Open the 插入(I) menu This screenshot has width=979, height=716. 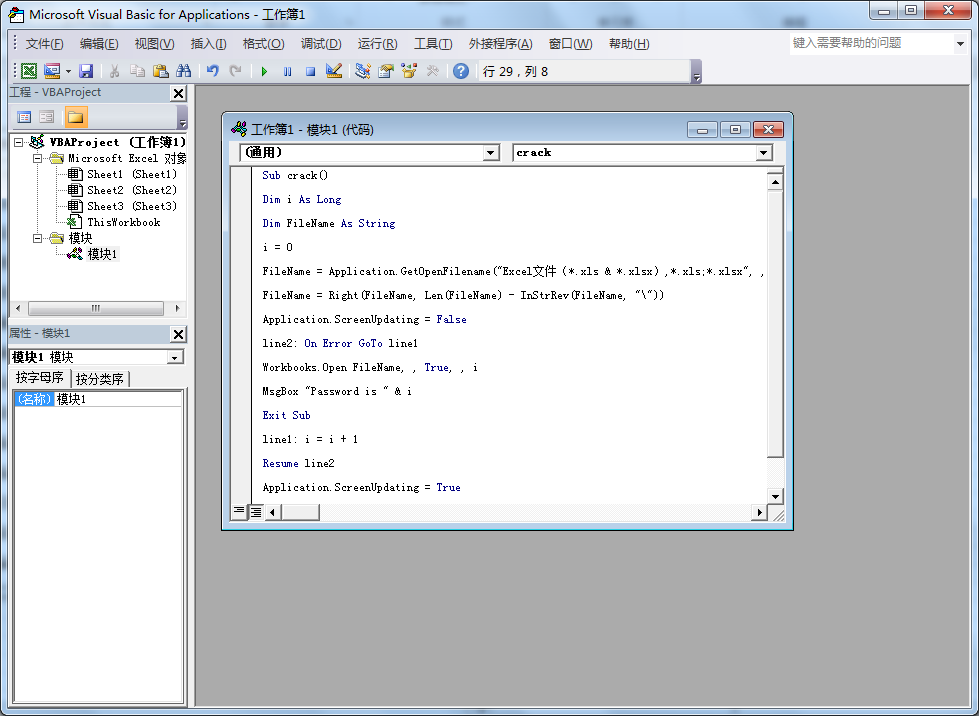pyautogui.click(x=208, y=44)
